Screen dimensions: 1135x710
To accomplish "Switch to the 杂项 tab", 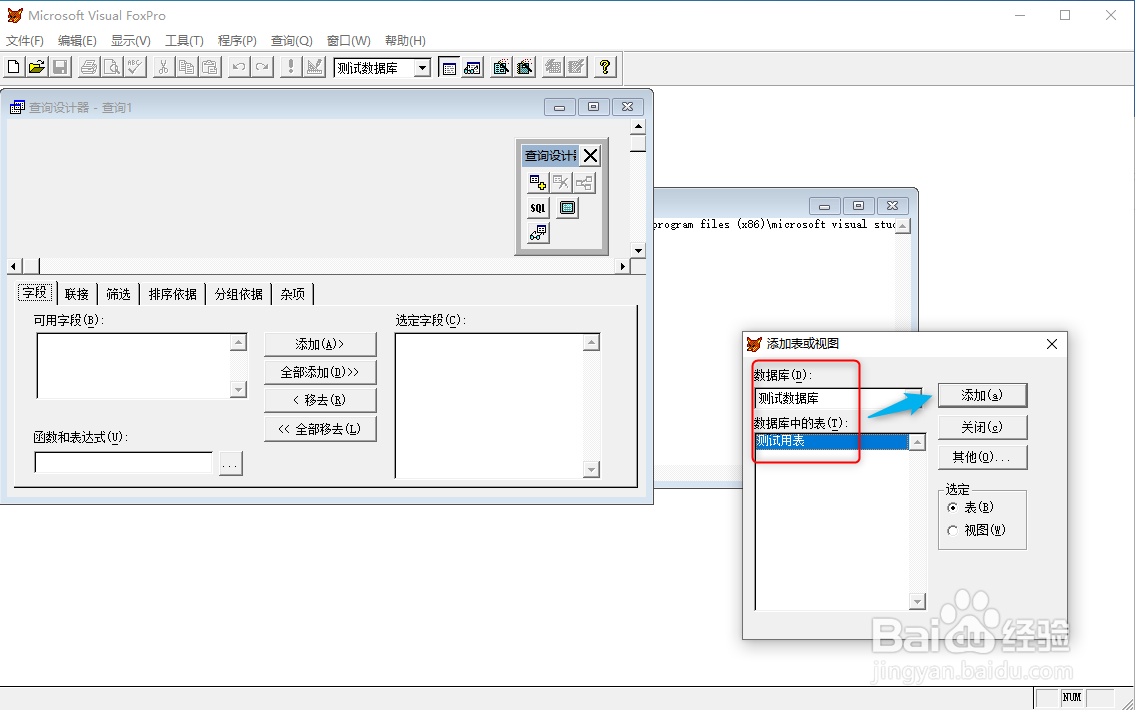I will (292, 294).
